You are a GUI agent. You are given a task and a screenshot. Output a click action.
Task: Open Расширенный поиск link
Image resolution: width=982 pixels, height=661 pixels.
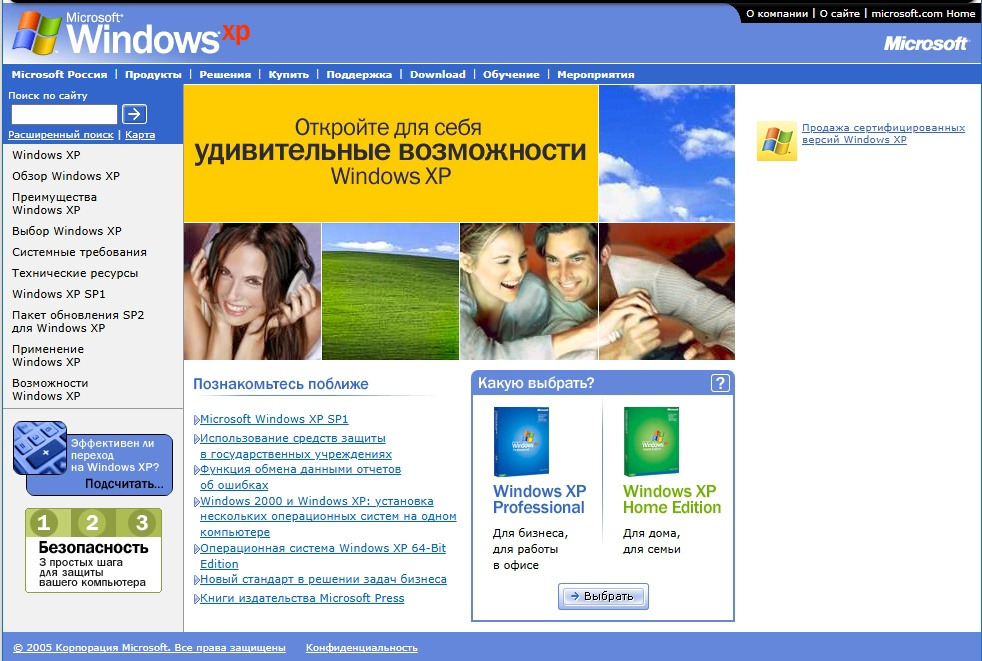61,135
